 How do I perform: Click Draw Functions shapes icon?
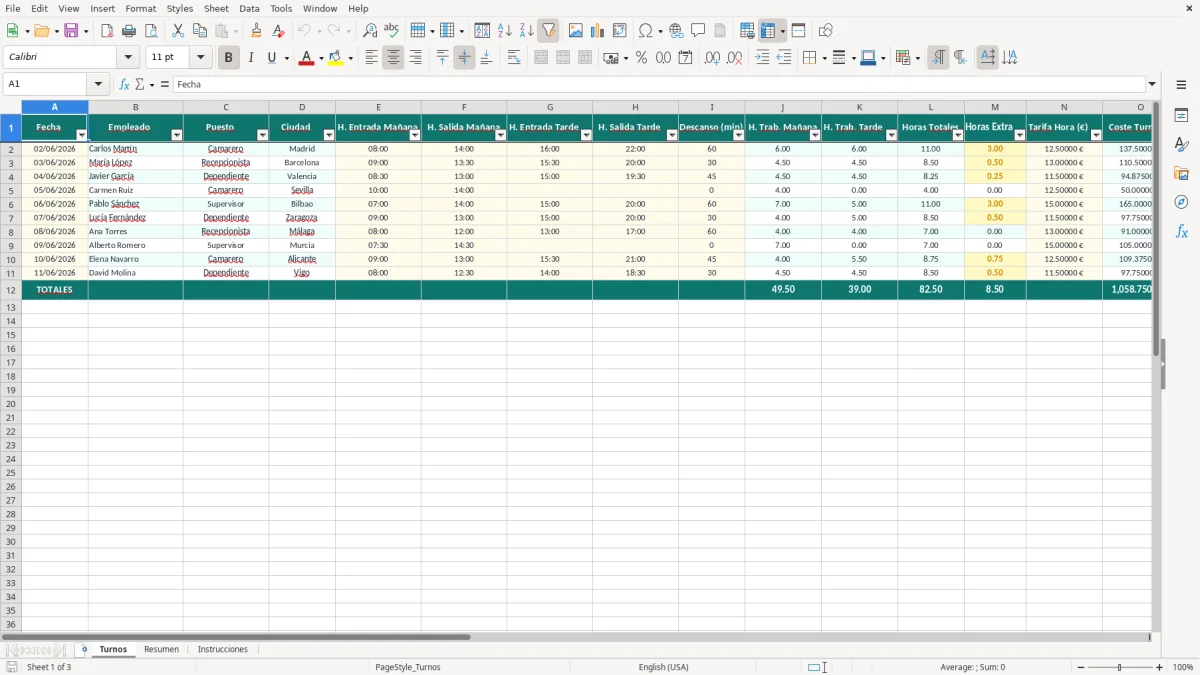point(825,31)
